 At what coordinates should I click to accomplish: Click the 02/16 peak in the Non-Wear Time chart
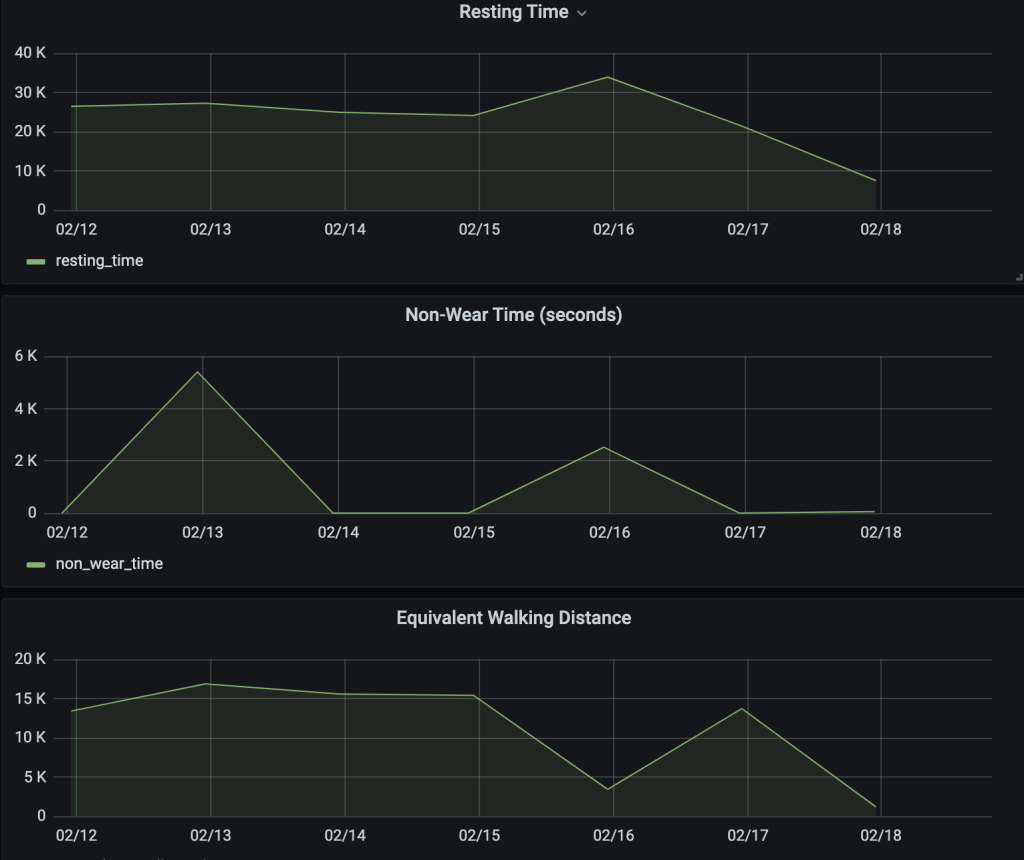(604, 447)
